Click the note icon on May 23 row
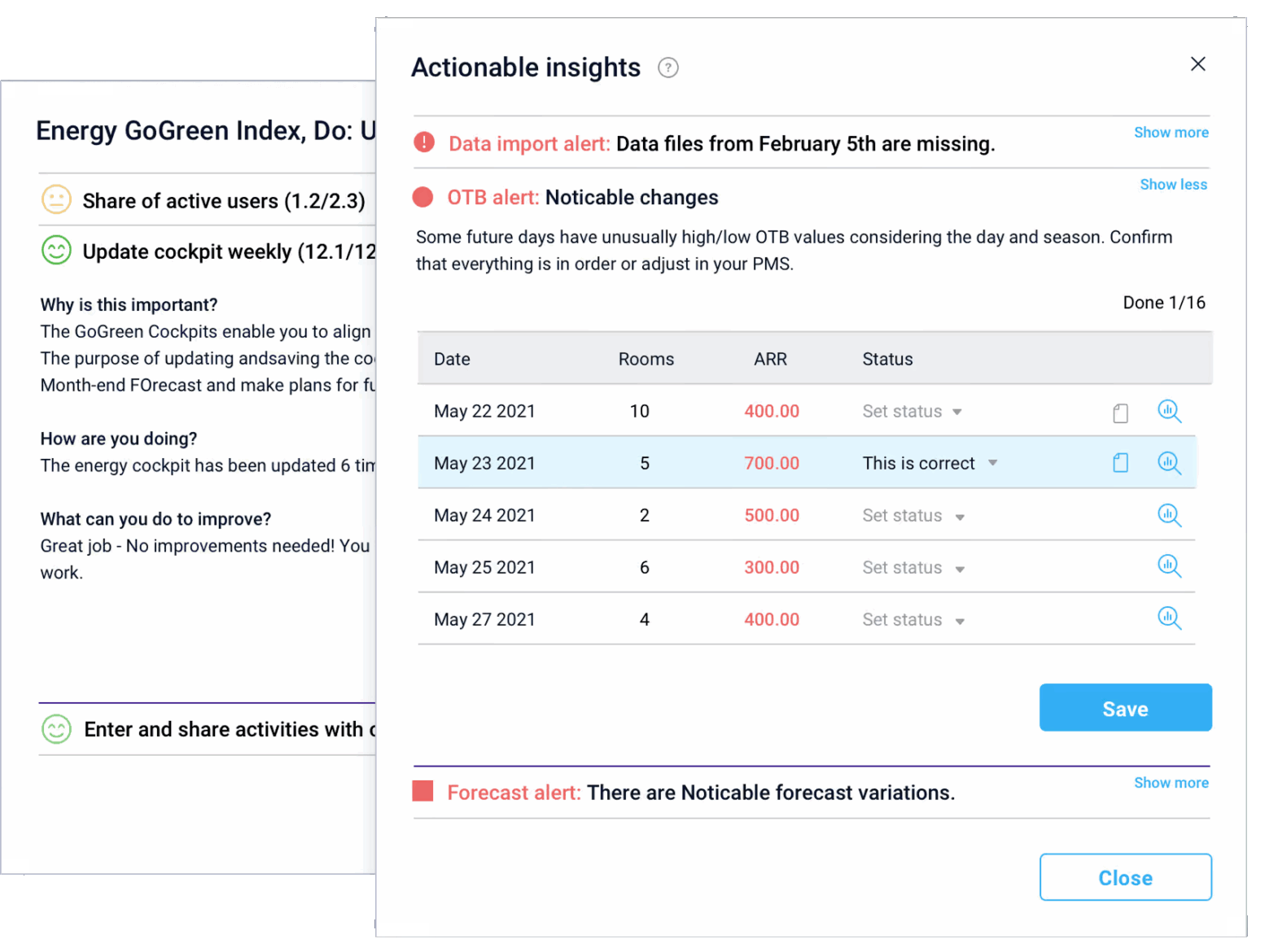 point(1120,463)
